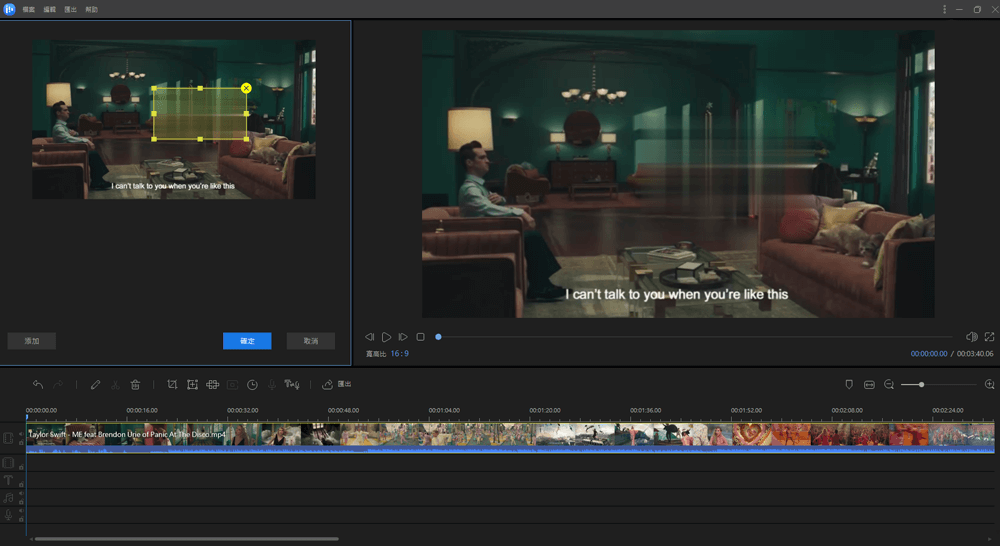This screenshot has width=1000, height=546.
Task: Click the 匯出 export toolbar button
Action: (x=336, y=385)
